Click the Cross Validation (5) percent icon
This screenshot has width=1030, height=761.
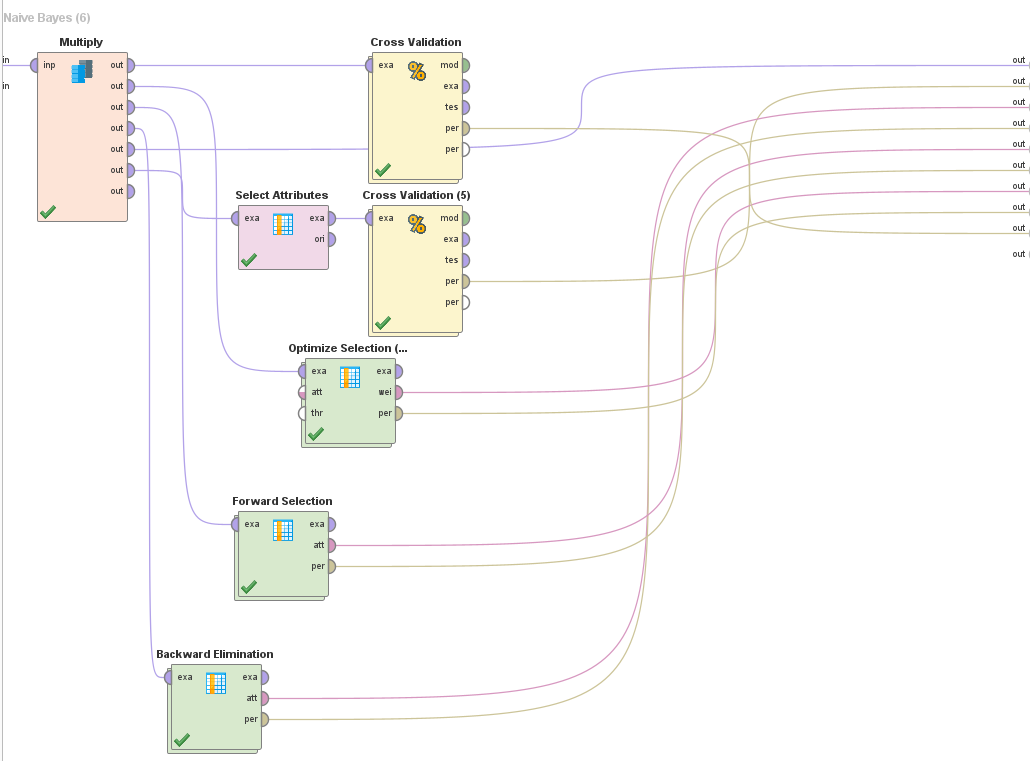(x=416, y=224)
